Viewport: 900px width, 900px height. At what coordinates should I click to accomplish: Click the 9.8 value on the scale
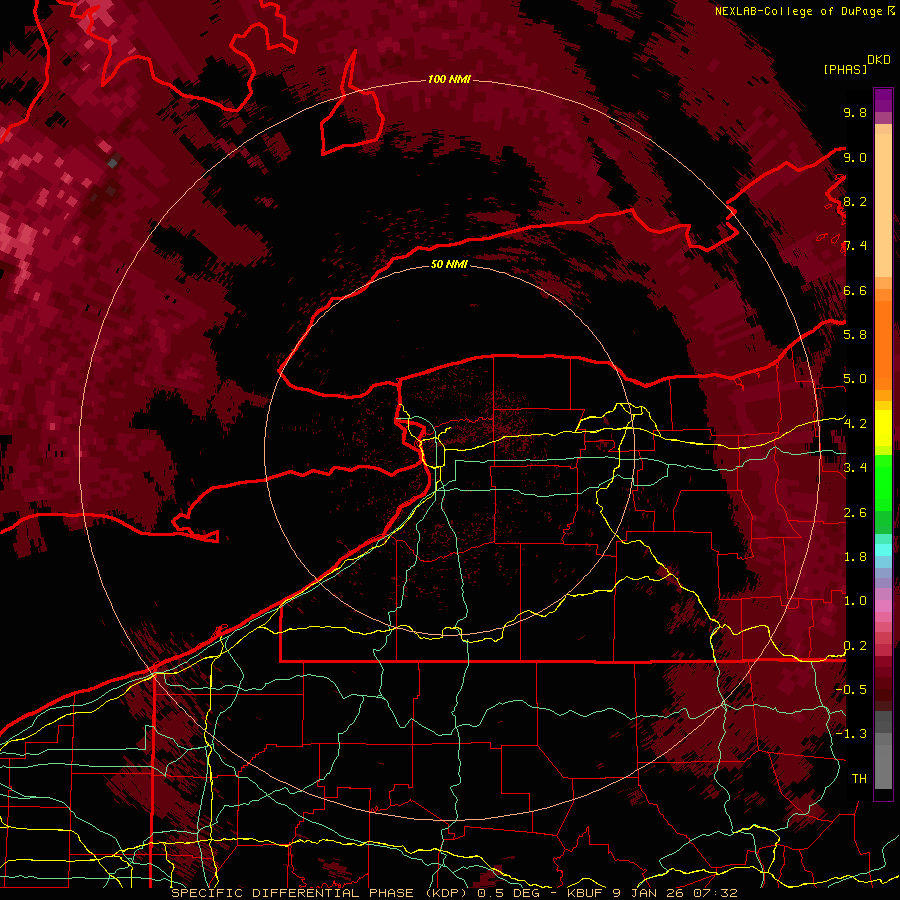tap(855, 112)
